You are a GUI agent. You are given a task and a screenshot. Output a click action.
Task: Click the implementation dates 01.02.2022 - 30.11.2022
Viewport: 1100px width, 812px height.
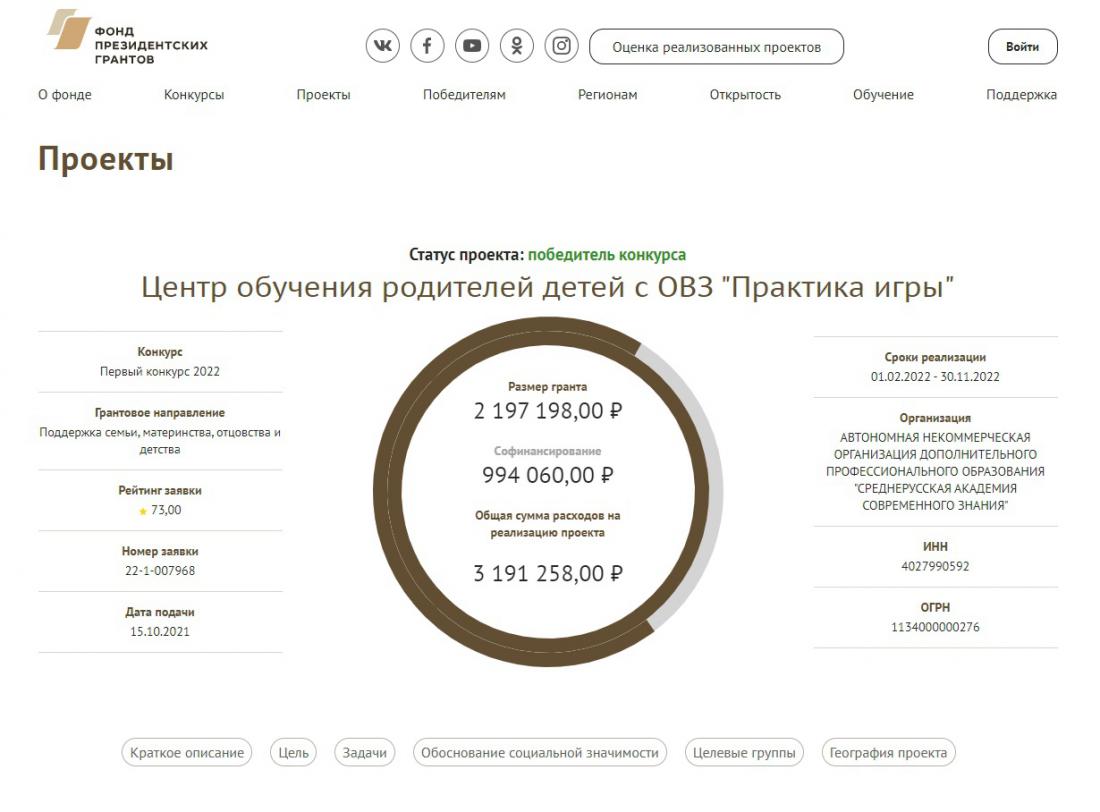pos(935,377)
